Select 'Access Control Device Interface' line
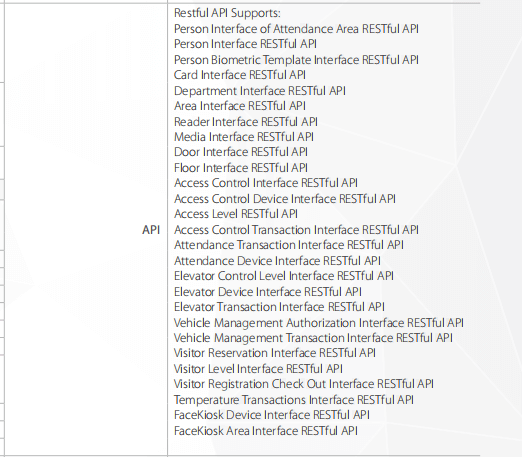 pyautogui.click(x=285, y=199)
